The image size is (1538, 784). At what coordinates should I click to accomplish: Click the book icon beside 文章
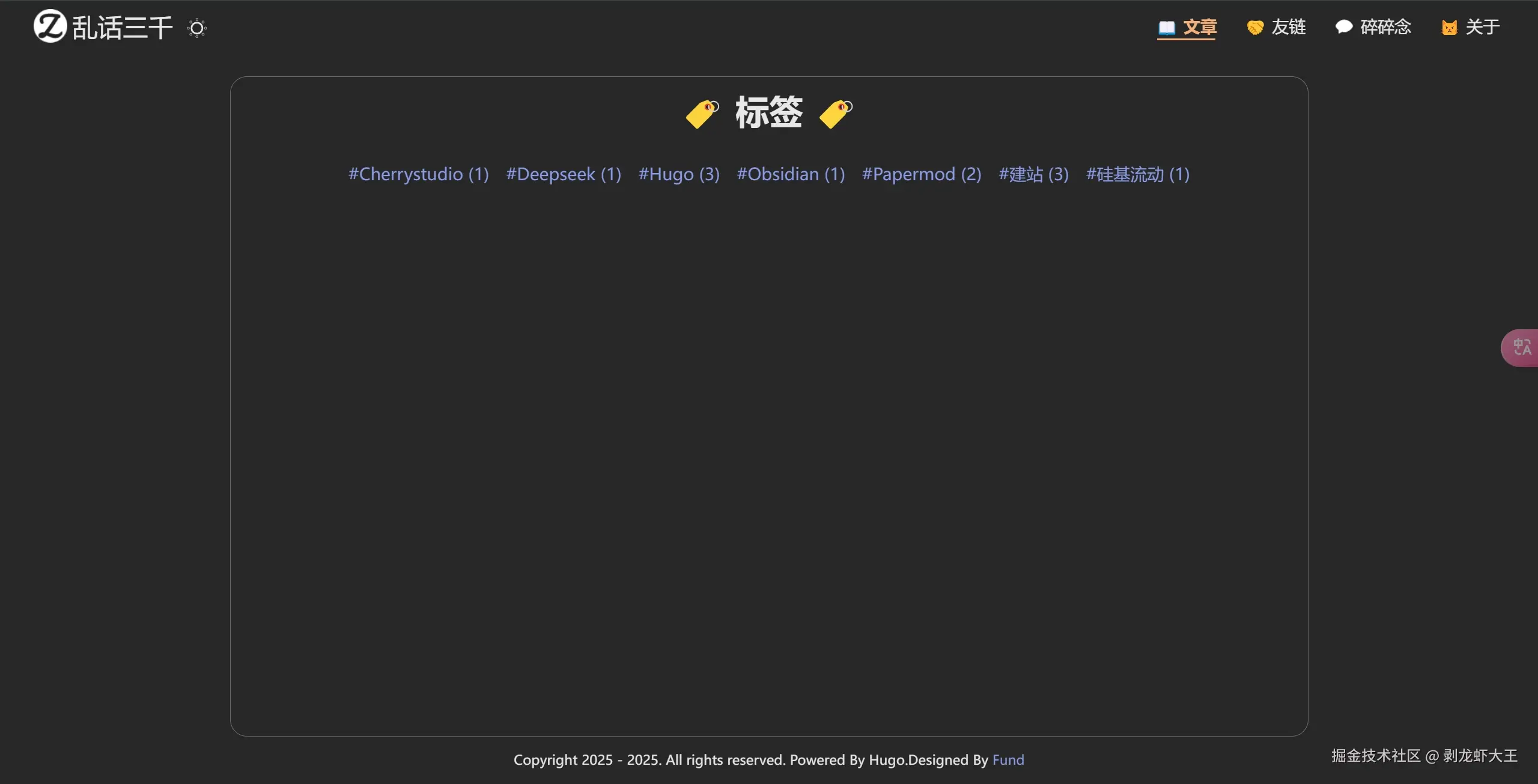click(x=1166, y=28)
